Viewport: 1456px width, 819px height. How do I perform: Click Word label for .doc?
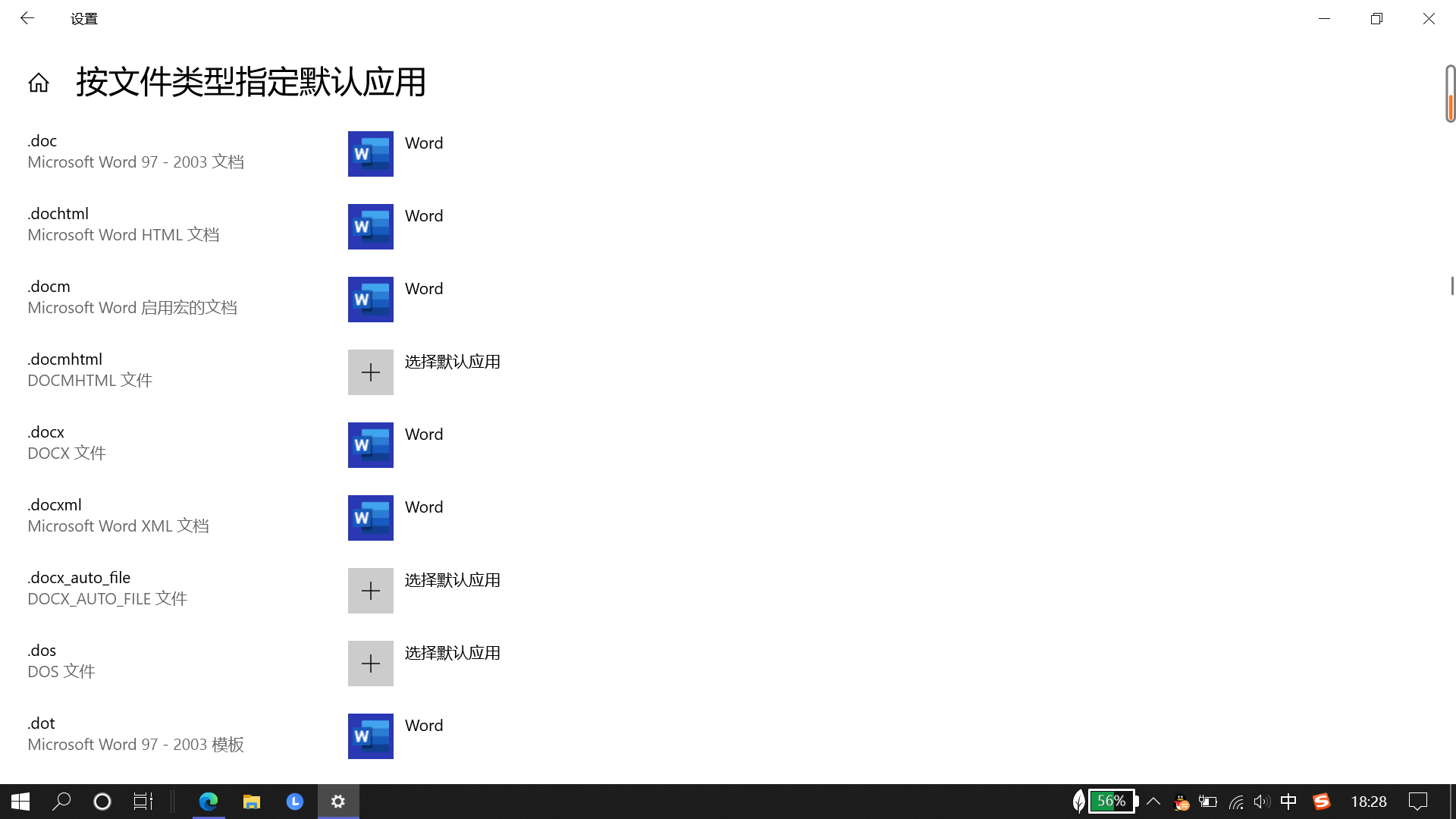pyautogui.click(x=424, y=143)
